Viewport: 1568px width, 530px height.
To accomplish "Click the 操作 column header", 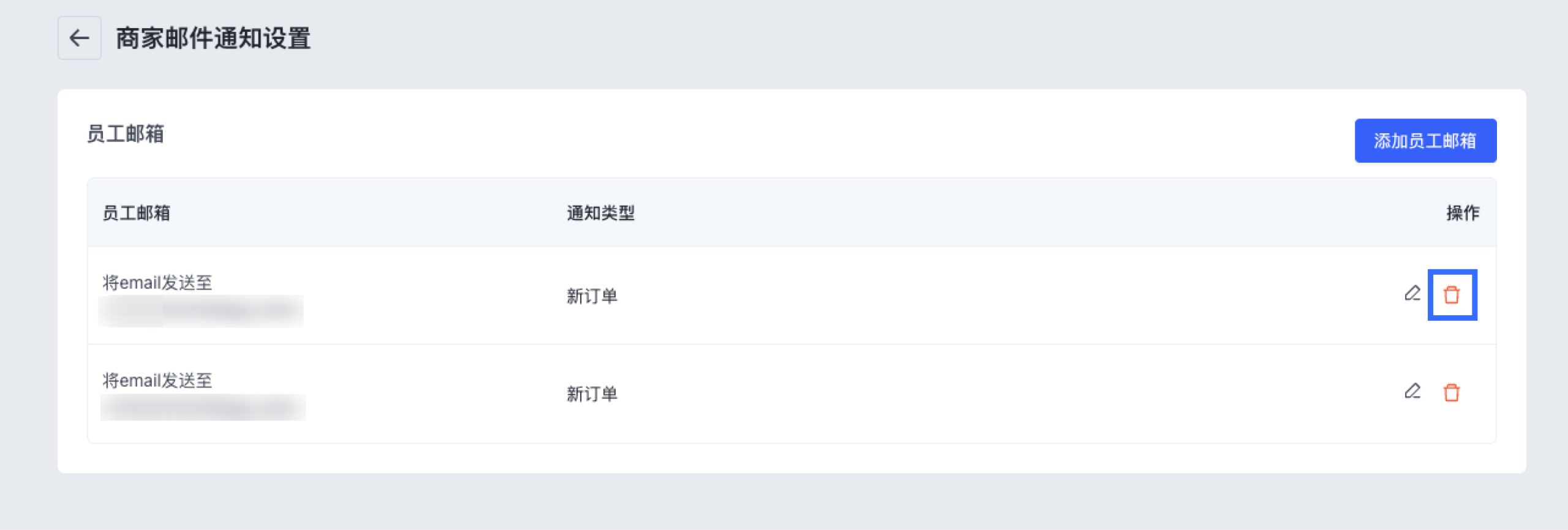I will click(1463, 213).
